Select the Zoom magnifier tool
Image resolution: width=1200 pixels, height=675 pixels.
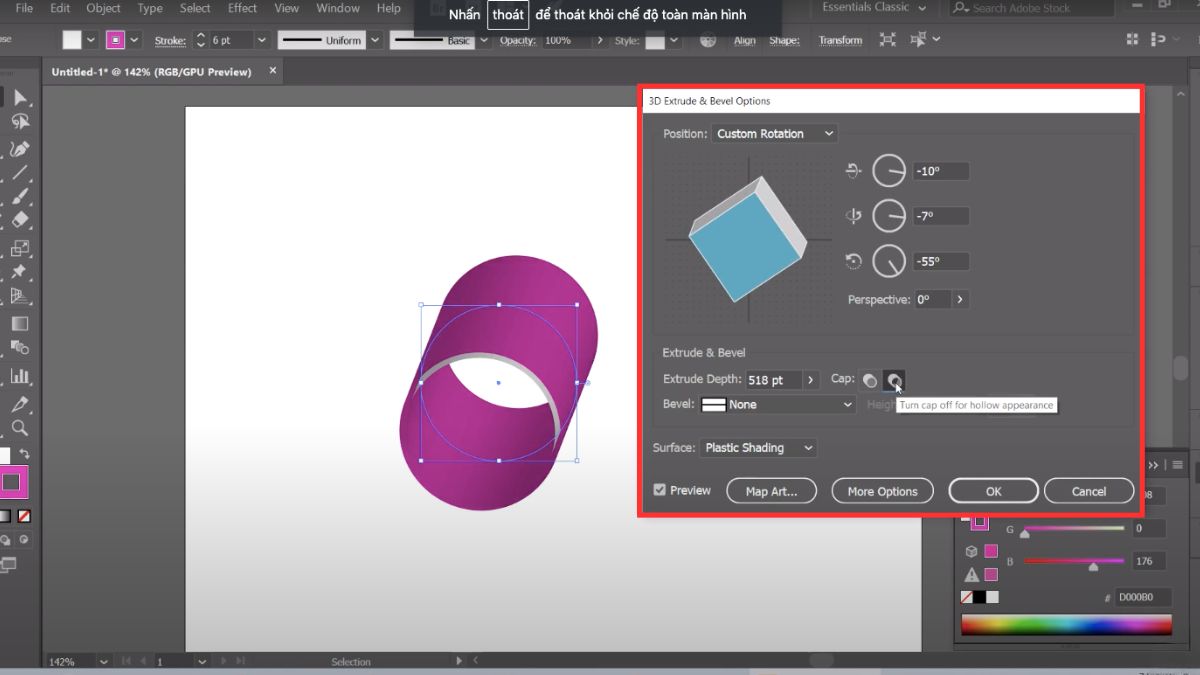tap(20, 428)
